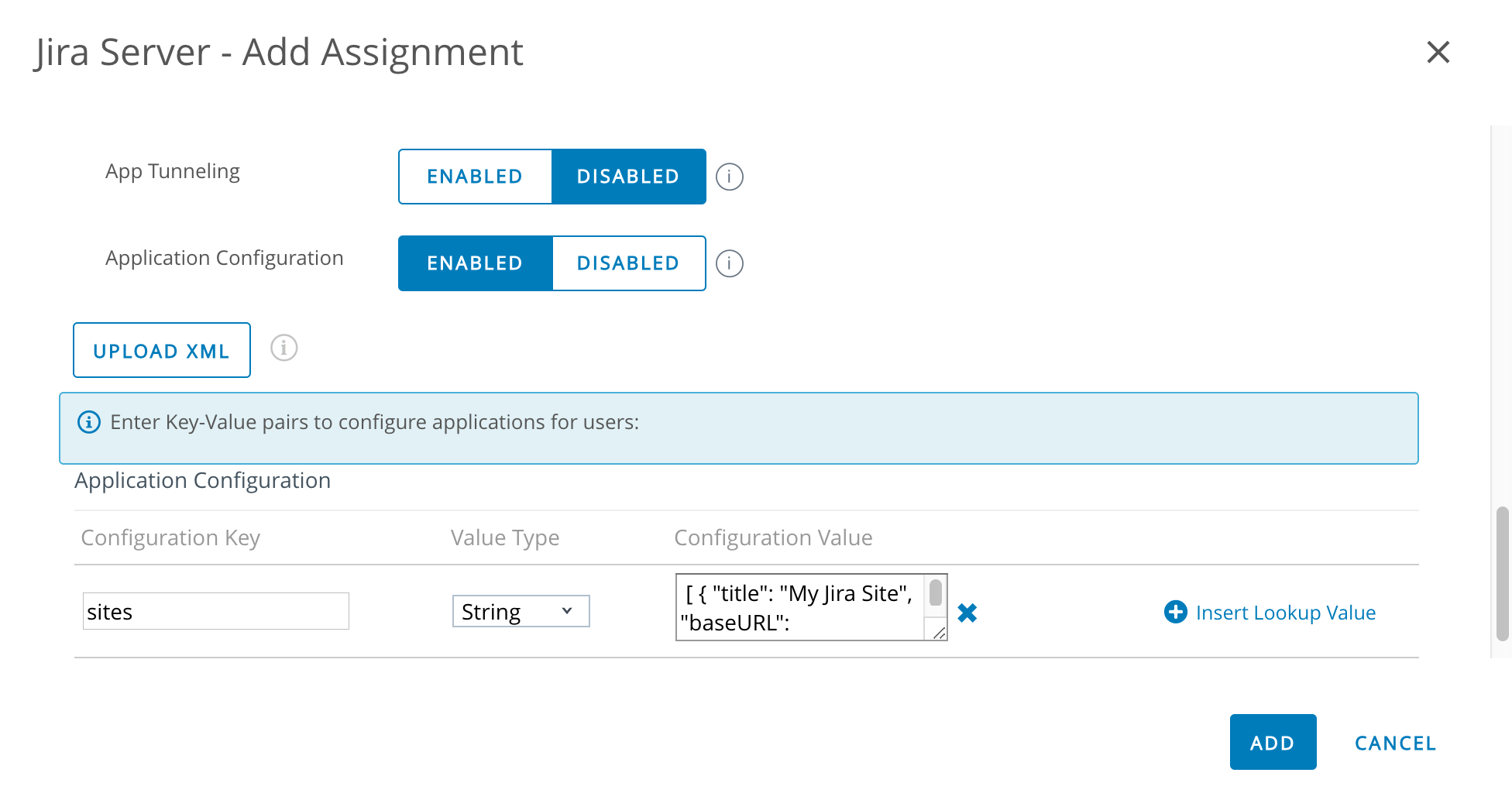Image resolution: width=1512 pixels, height=807 pixels.
Task: Click the plus icon beside Insert Lookup Value
Action: click(1175, 612)
